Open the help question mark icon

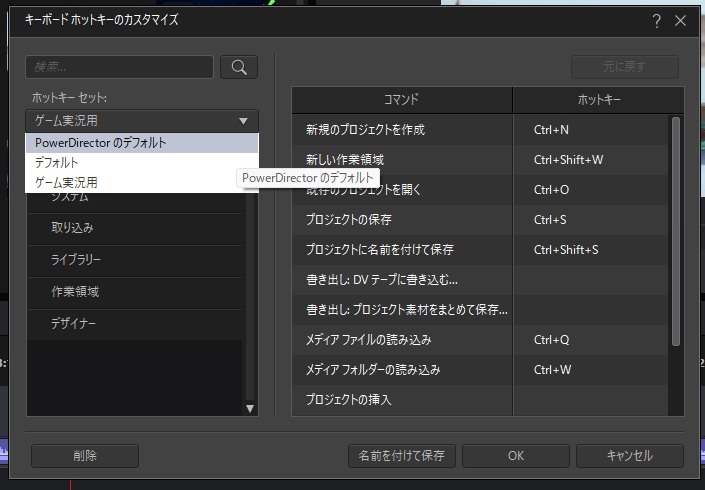[x=656, y=21]
